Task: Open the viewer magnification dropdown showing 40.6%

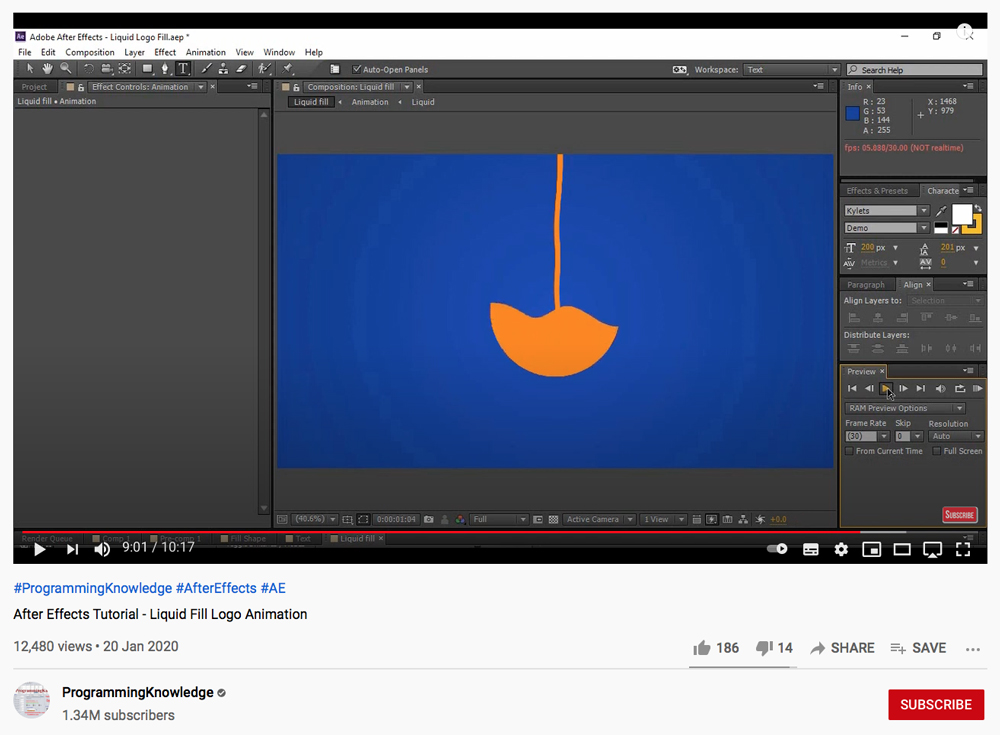Action: (x=315, y=519)
